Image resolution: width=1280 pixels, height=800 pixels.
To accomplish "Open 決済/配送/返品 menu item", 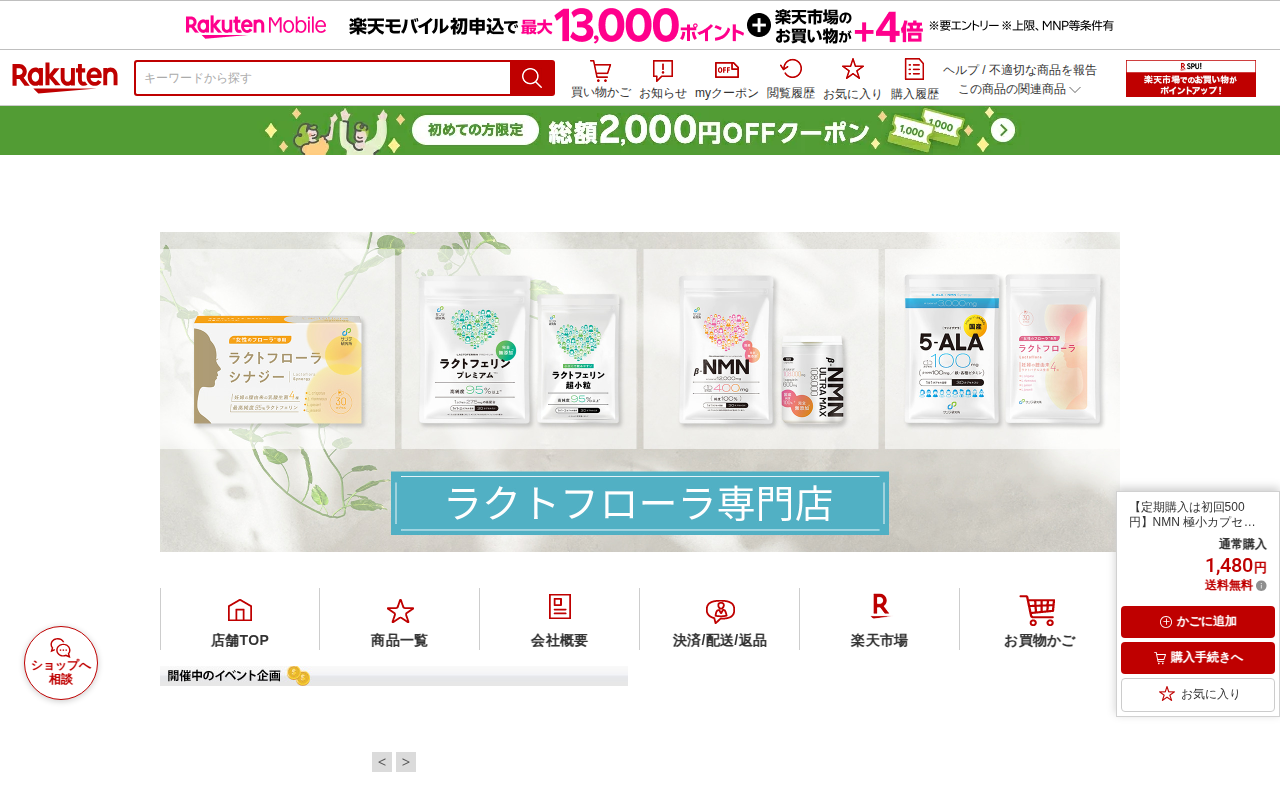I will click(720, 620).
